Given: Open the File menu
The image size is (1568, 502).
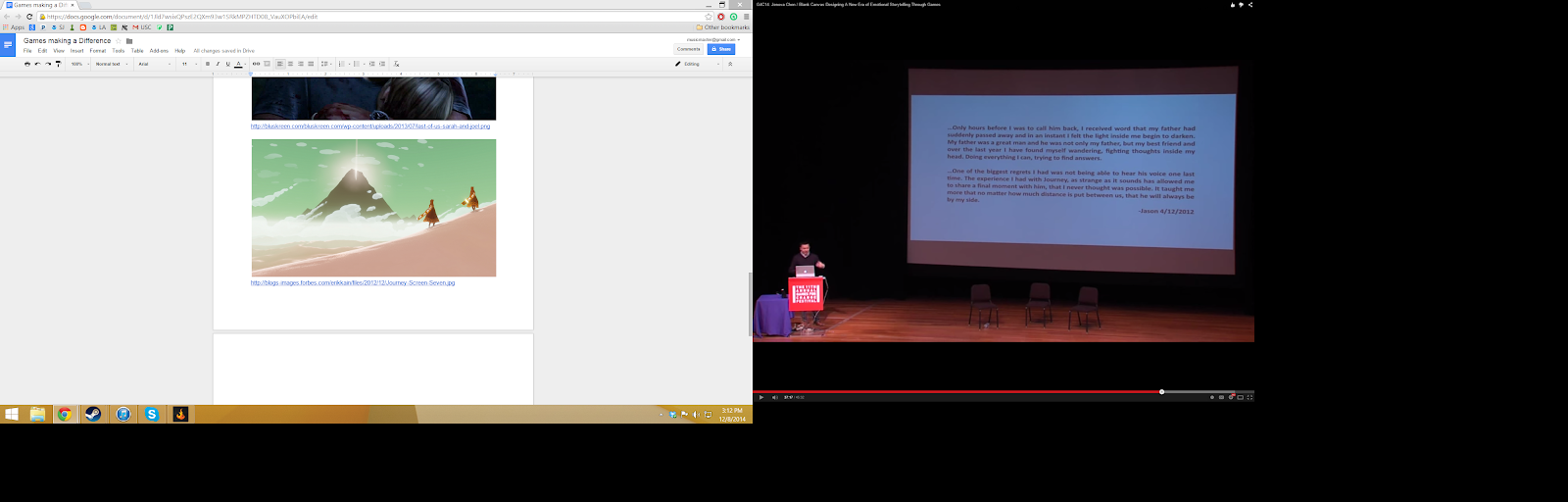Looking at the screenshot, I should tap(27, 51).
